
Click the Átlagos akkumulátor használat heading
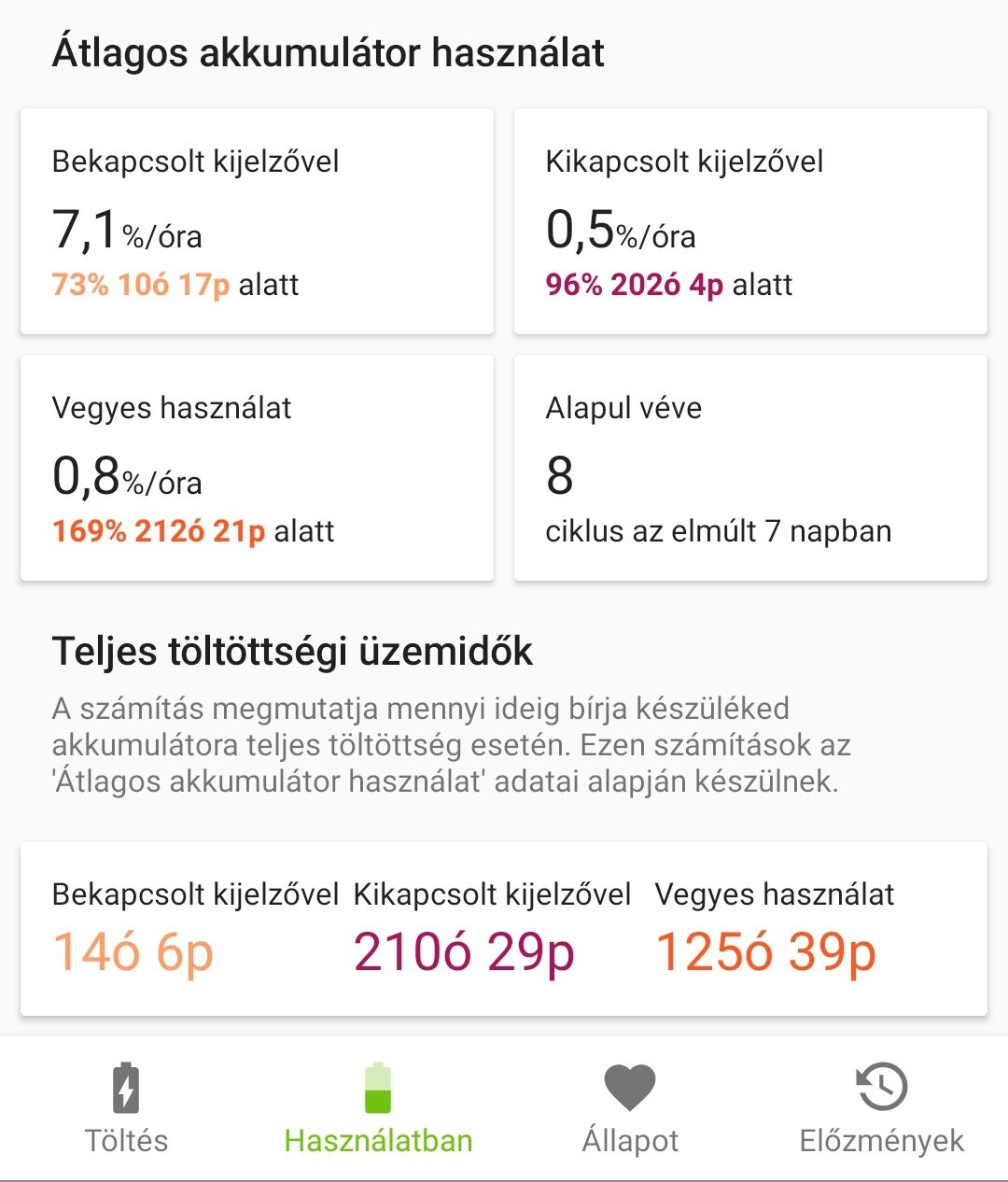[x=329, y=52]
